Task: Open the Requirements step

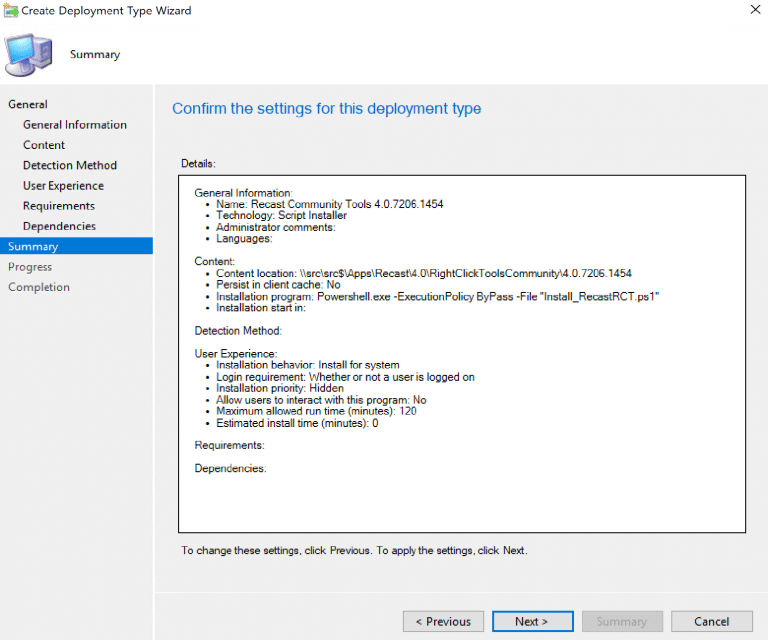Action: [x=59, y=206]
